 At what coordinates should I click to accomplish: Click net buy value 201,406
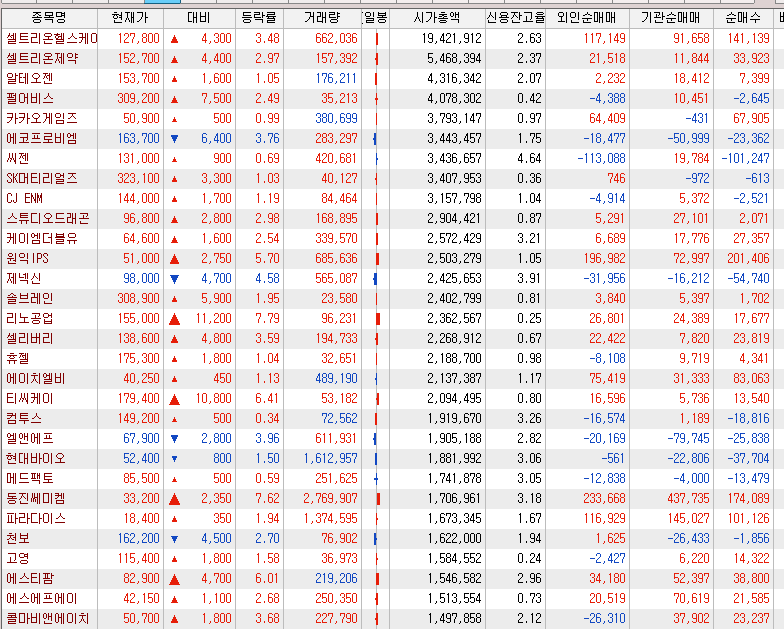(x=748, y=258)
